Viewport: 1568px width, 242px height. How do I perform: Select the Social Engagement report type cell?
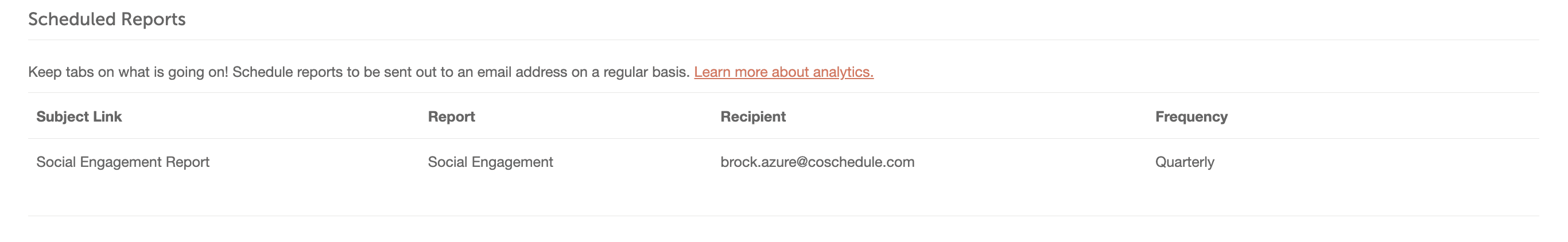490,162
